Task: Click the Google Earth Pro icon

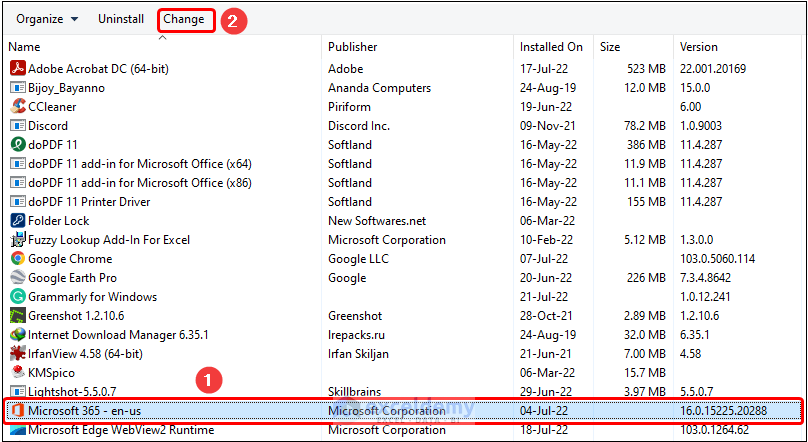Action: pyautogui.click(x=18, y=278)
